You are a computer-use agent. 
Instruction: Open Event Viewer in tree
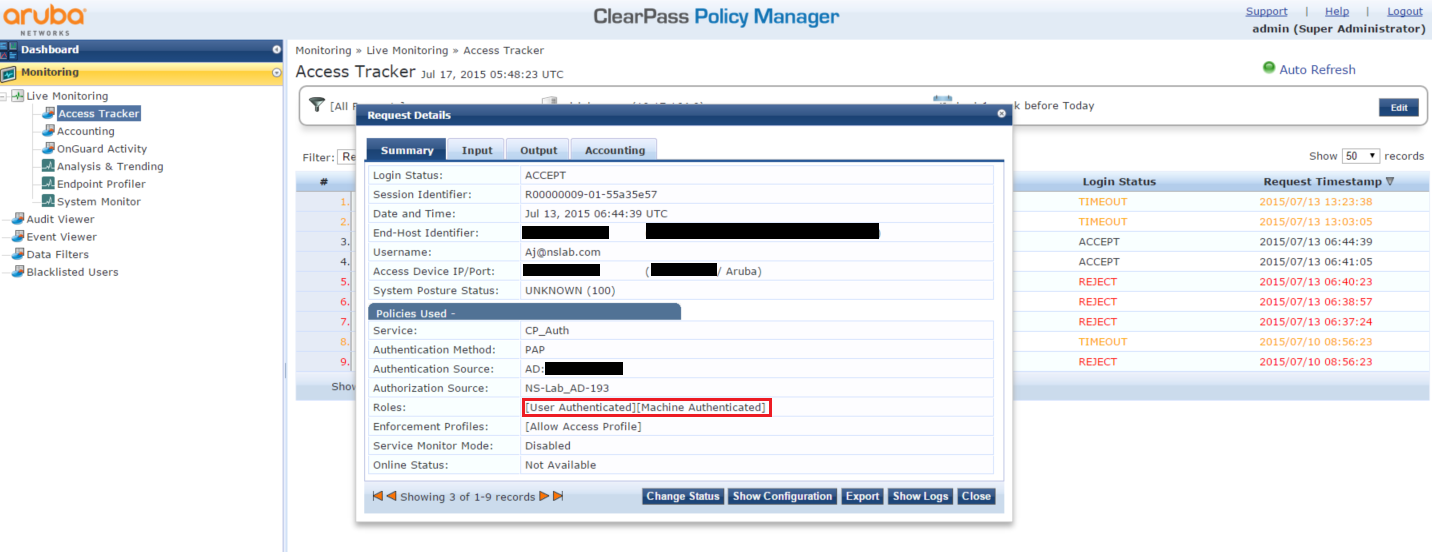pyautogui.click(x=62, y=237)
